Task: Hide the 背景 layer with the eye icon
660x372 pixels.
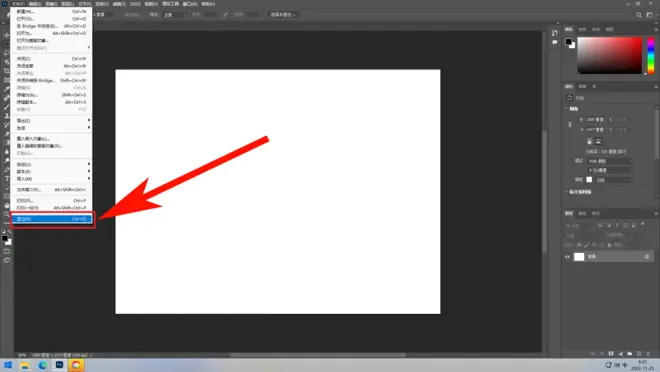Action: pyautogui.click(x=567, y=257)
